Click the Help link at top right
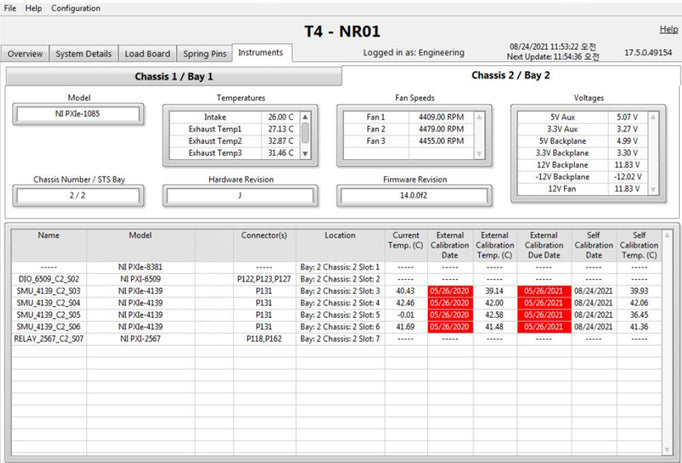 tap(669, 29)
